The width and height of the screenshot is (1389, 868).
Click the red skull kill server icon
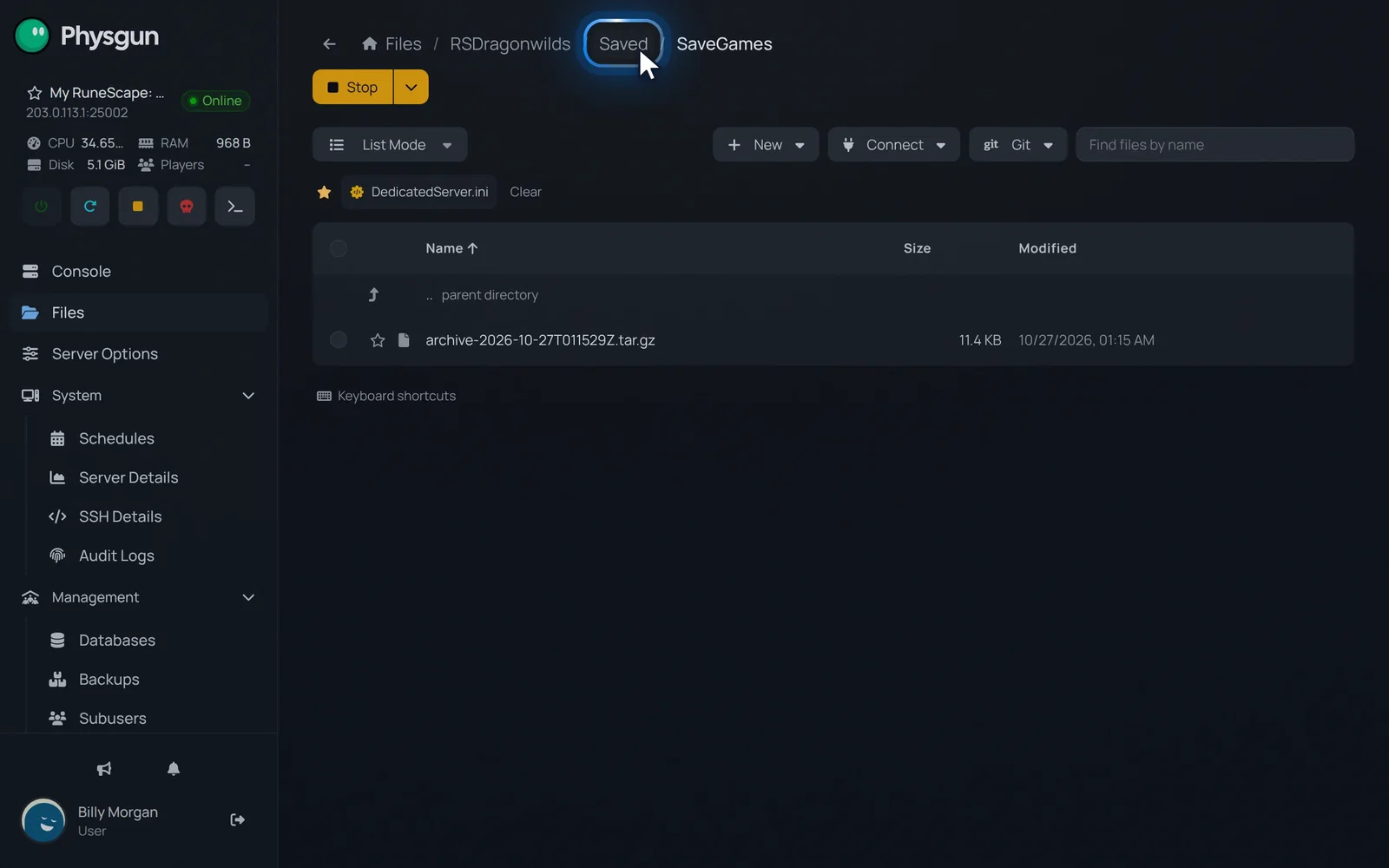click(187, 207)
